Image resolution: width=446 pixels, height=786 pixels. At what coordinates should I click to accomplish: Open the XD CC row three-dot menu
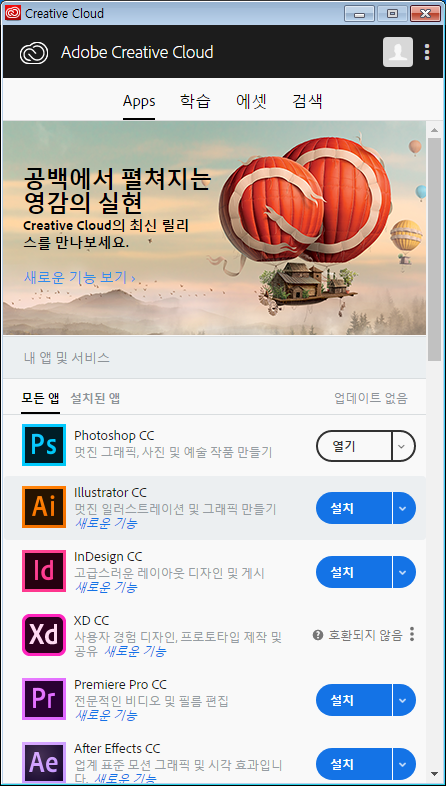pos(412,634)
